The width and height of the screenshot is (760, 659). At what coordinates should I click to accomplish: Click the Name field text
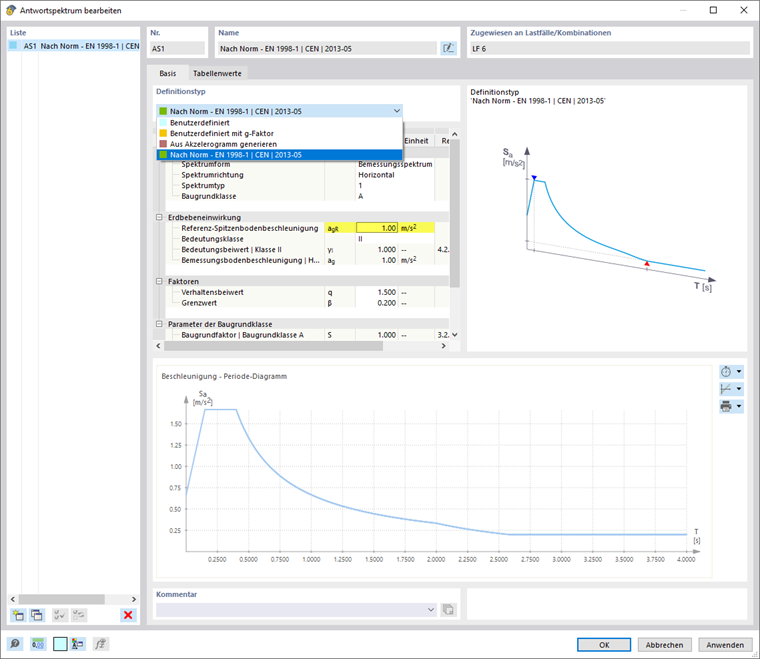[327, 48]
